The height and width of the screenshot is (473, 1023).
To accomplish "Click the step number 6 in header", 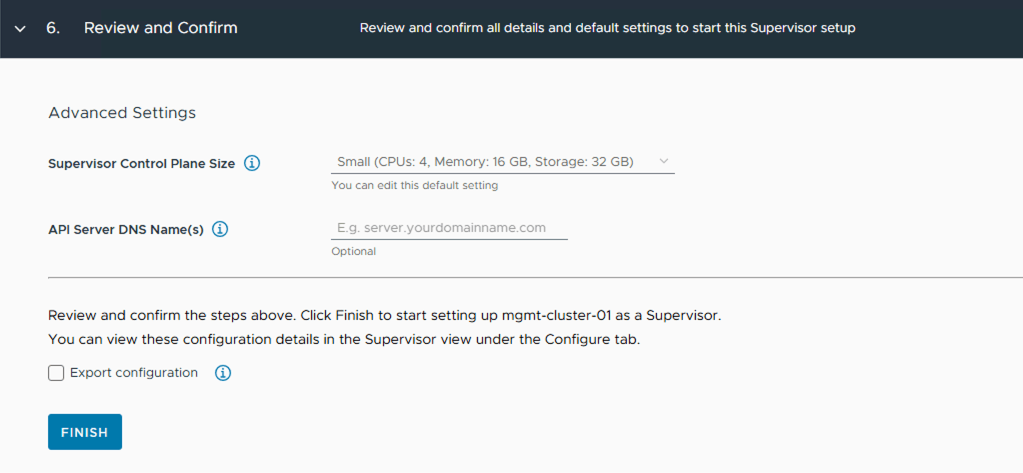I will coord(53,28).
